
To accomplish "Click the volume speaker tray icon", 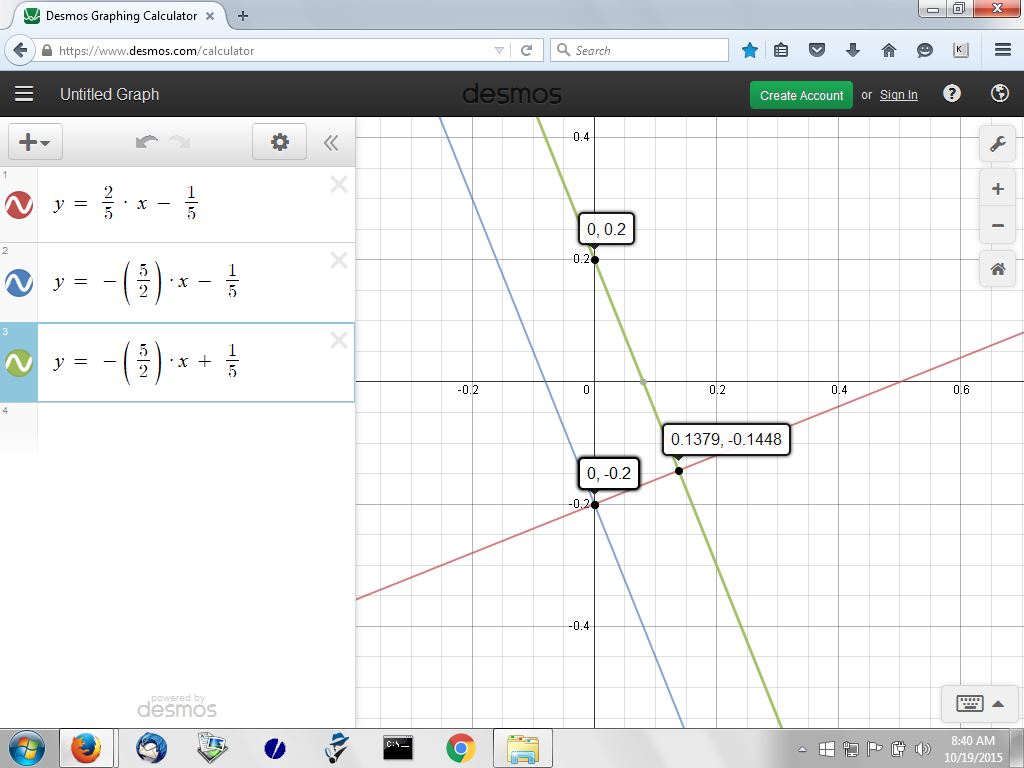I will [x=922, y=749].
